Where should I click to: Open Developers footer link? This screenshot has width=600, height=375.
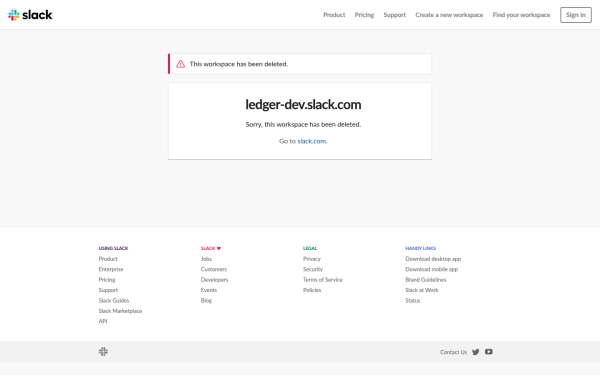[x=214, y=280]
